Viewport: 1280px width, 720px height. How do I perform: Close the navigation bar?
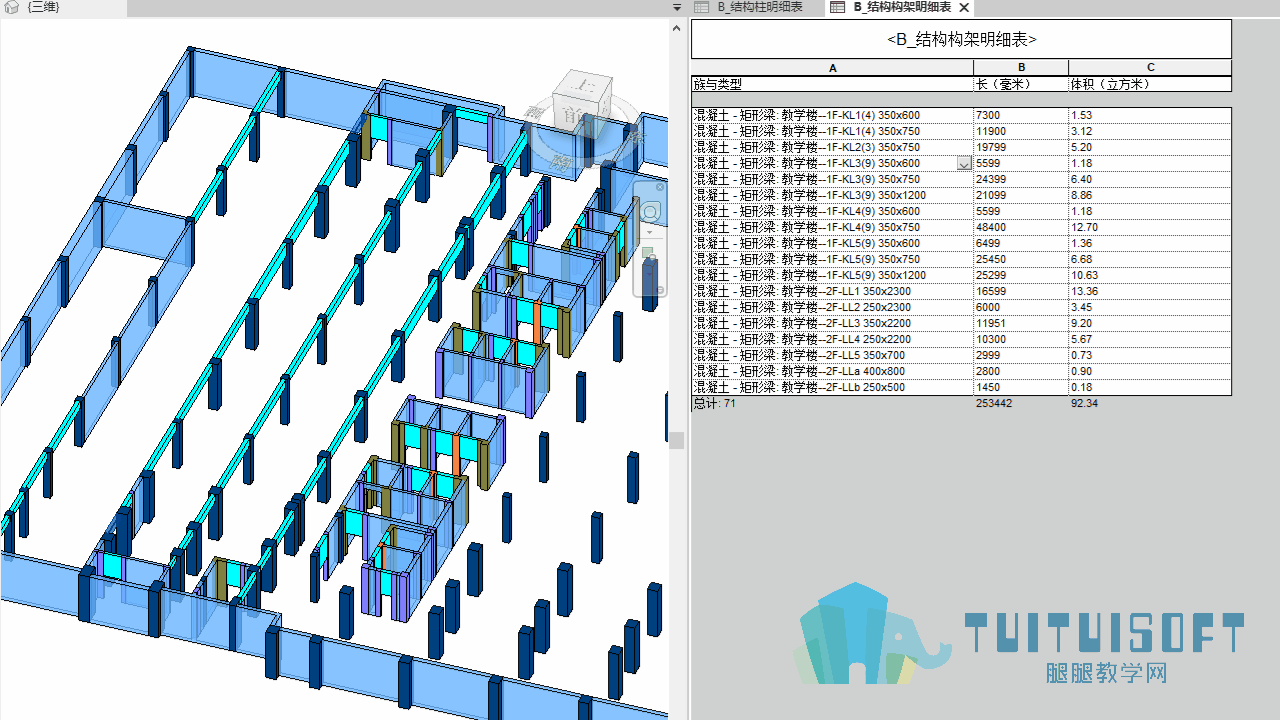click(x=660, y=187)
